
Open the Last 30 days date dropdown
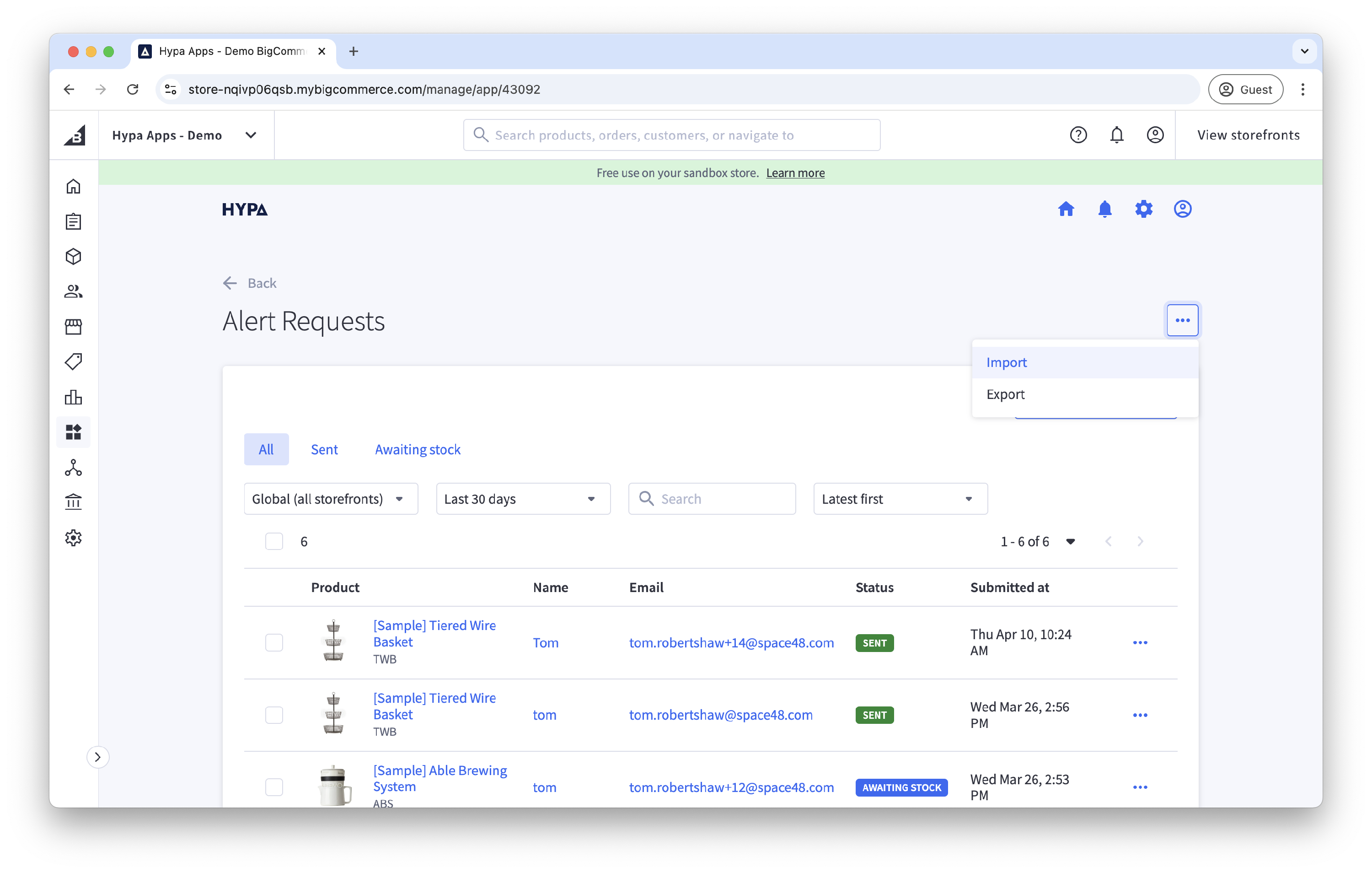pyautogui.click(x=523, y=499)
